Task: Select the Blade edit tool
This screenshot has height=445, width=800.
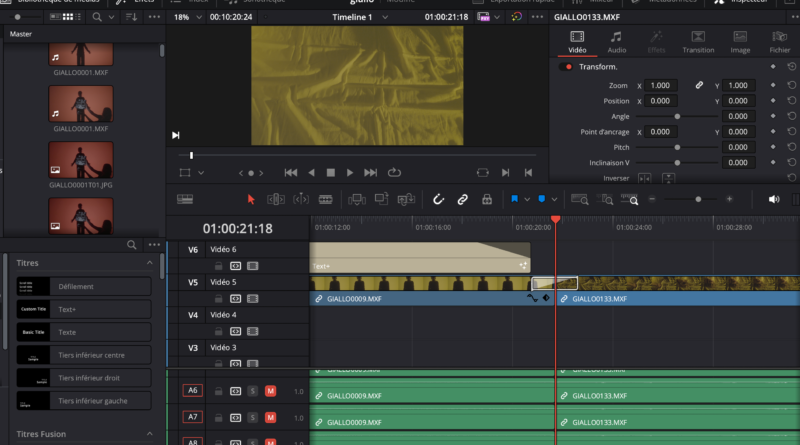Action: click(326, 199)
